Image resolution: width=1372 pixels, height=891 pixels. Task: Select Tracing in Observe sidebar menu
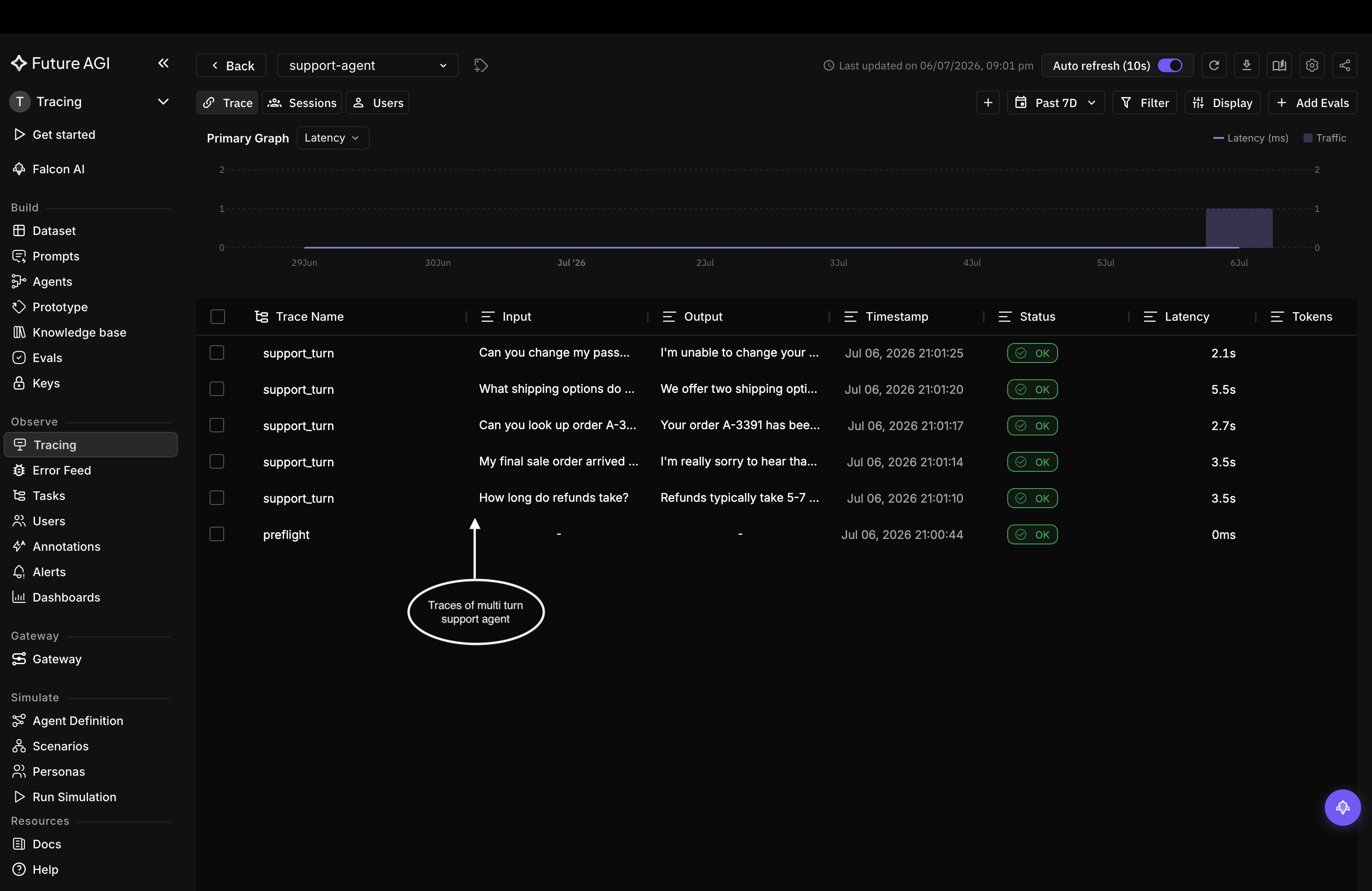[90, 445]
